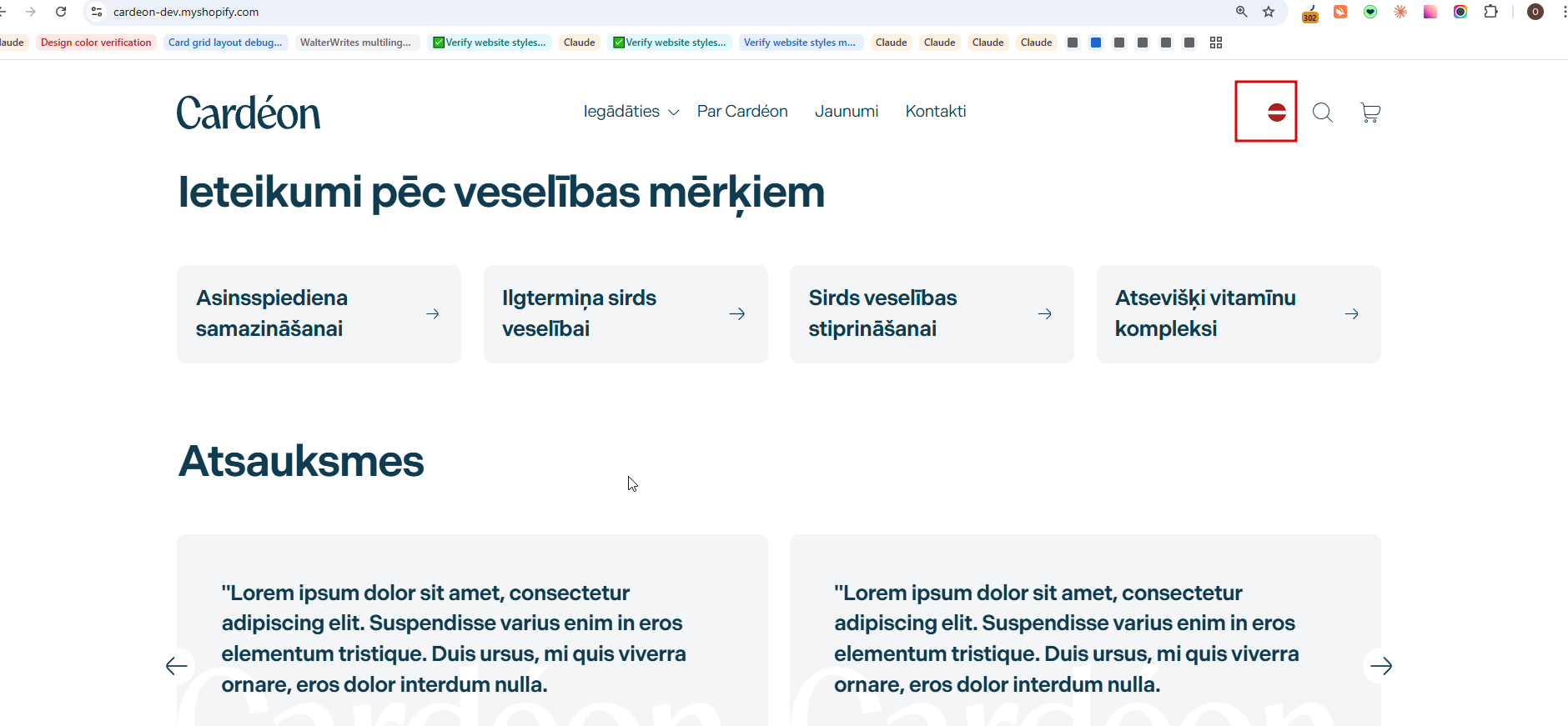Open Atsevišķi vitamīnu kompleksi card link
The image size is (1568, 726).
(x=1239, y=314)
